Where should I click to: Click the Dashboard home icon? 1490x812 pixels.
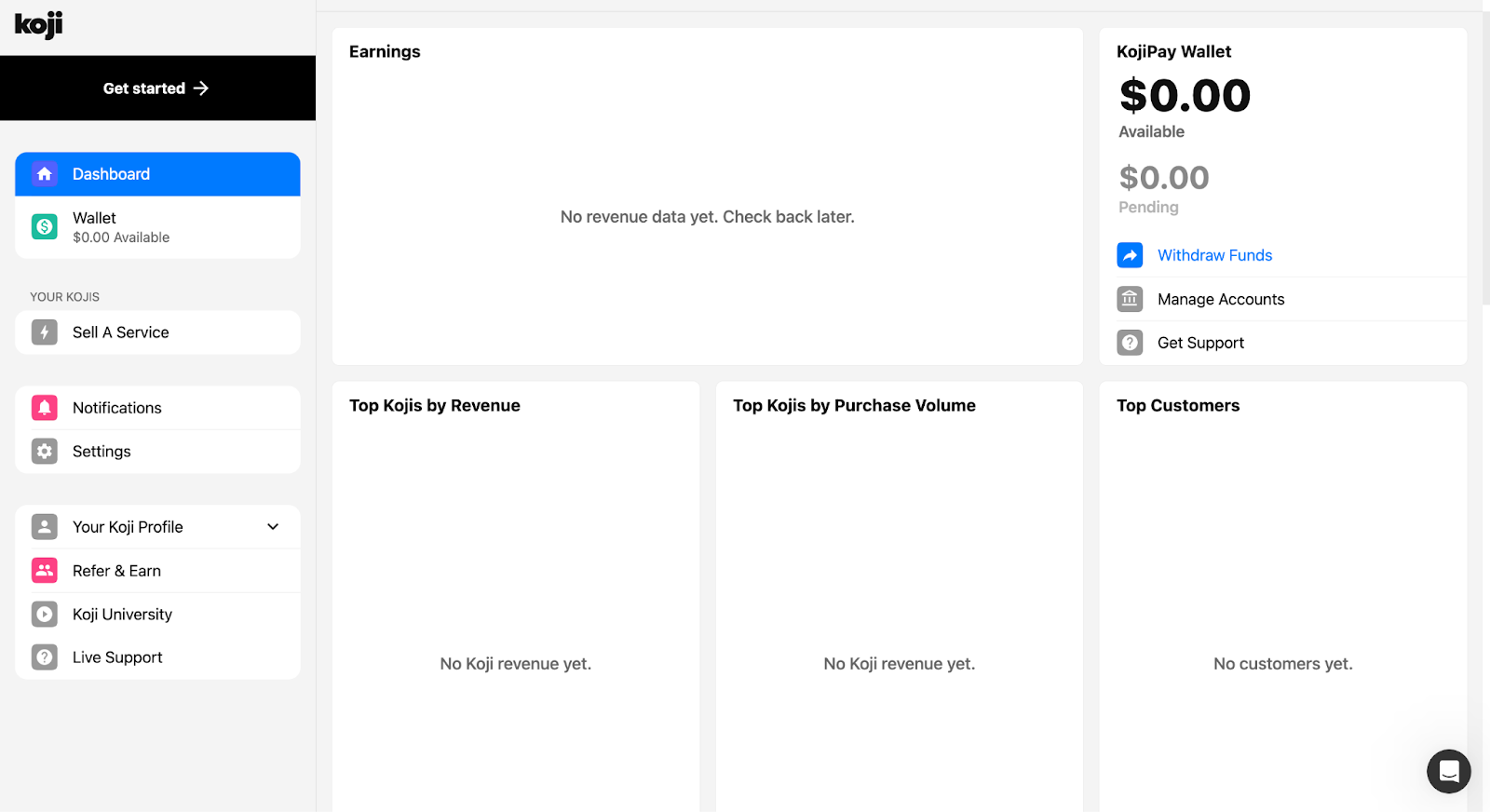(45, 174)
